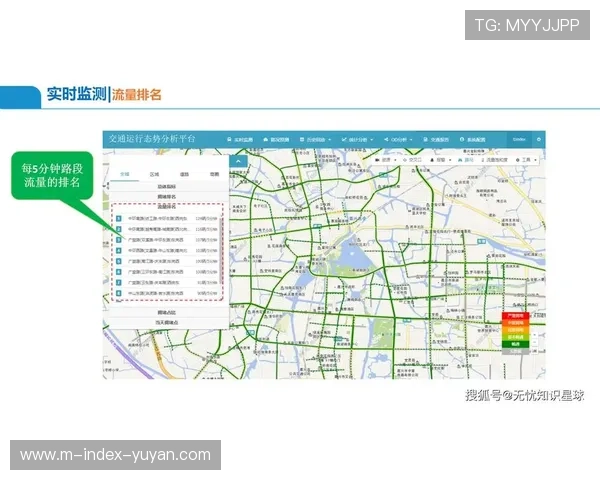Click the rank 4 badge in the flow ranking
This screenshot has width=600, height=480.
[x=119, y=251]
